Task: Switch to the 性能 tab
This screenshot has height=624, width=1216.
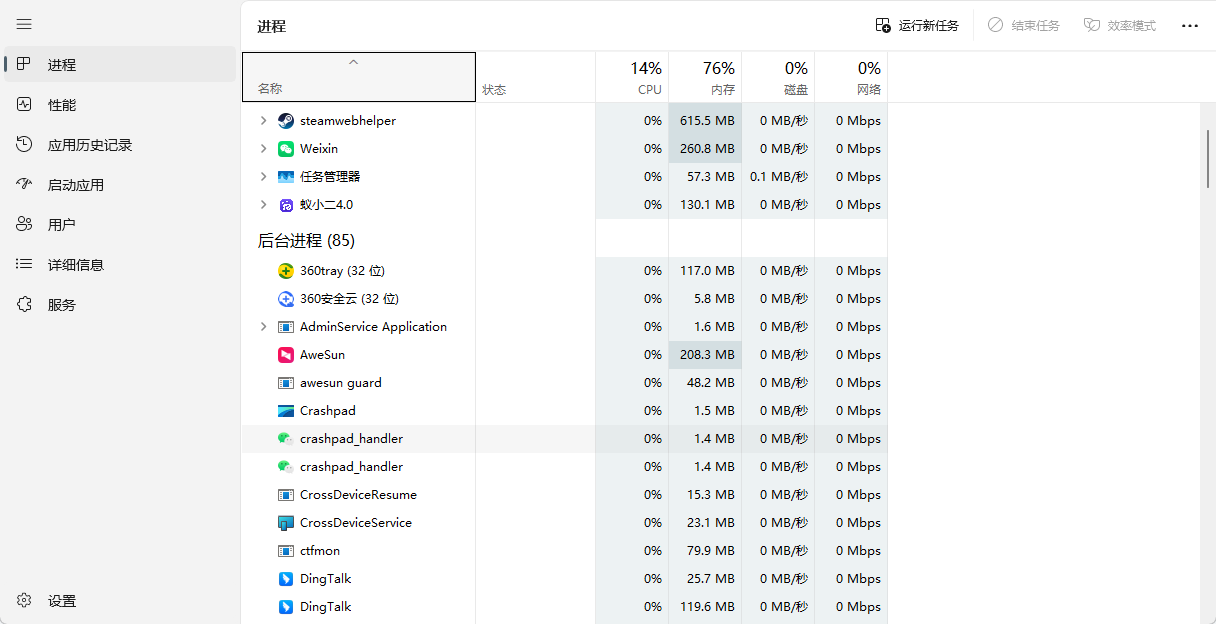Action: point(62,105)
